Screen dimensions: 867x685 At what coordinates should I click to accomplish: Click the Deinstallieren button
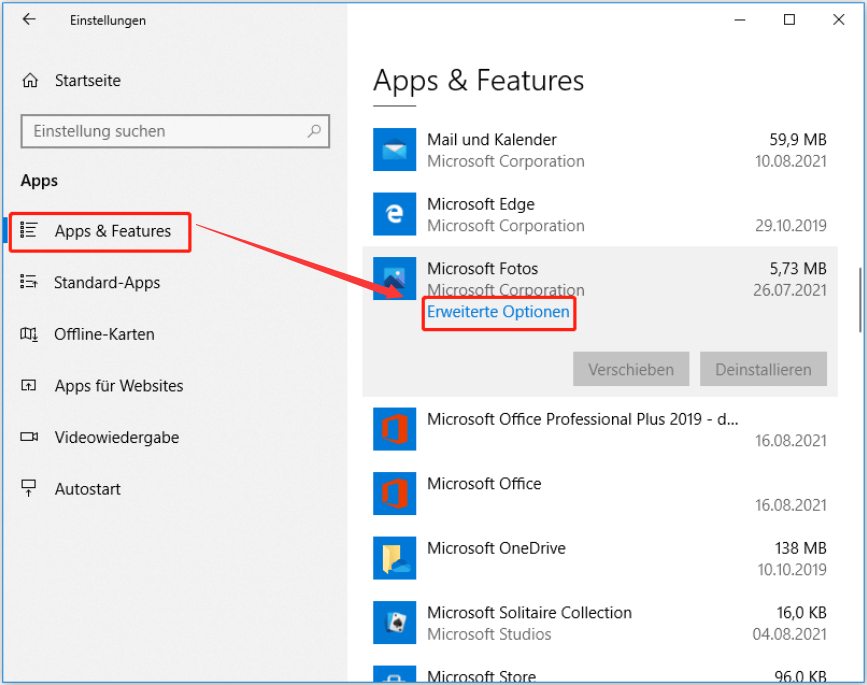[x=763, y=369]
